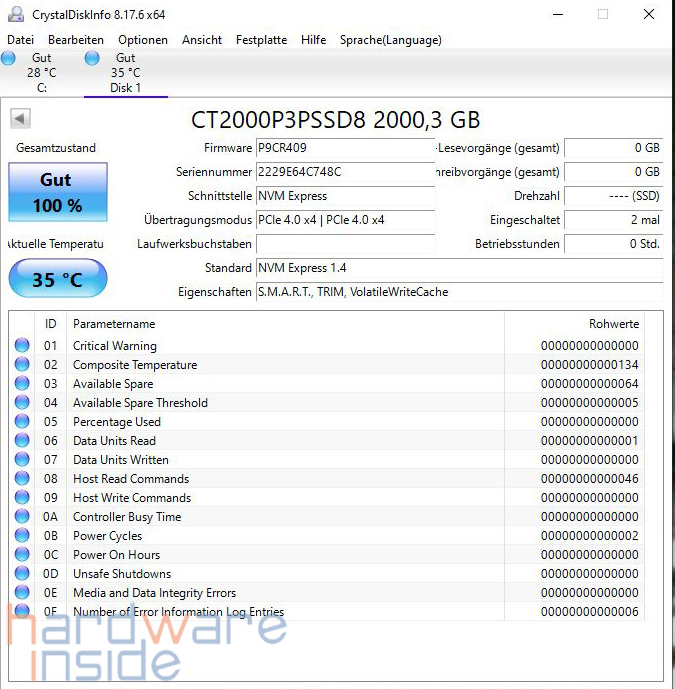Open the Festplatte menu
The image size is (675, 689).
[261, 40]
